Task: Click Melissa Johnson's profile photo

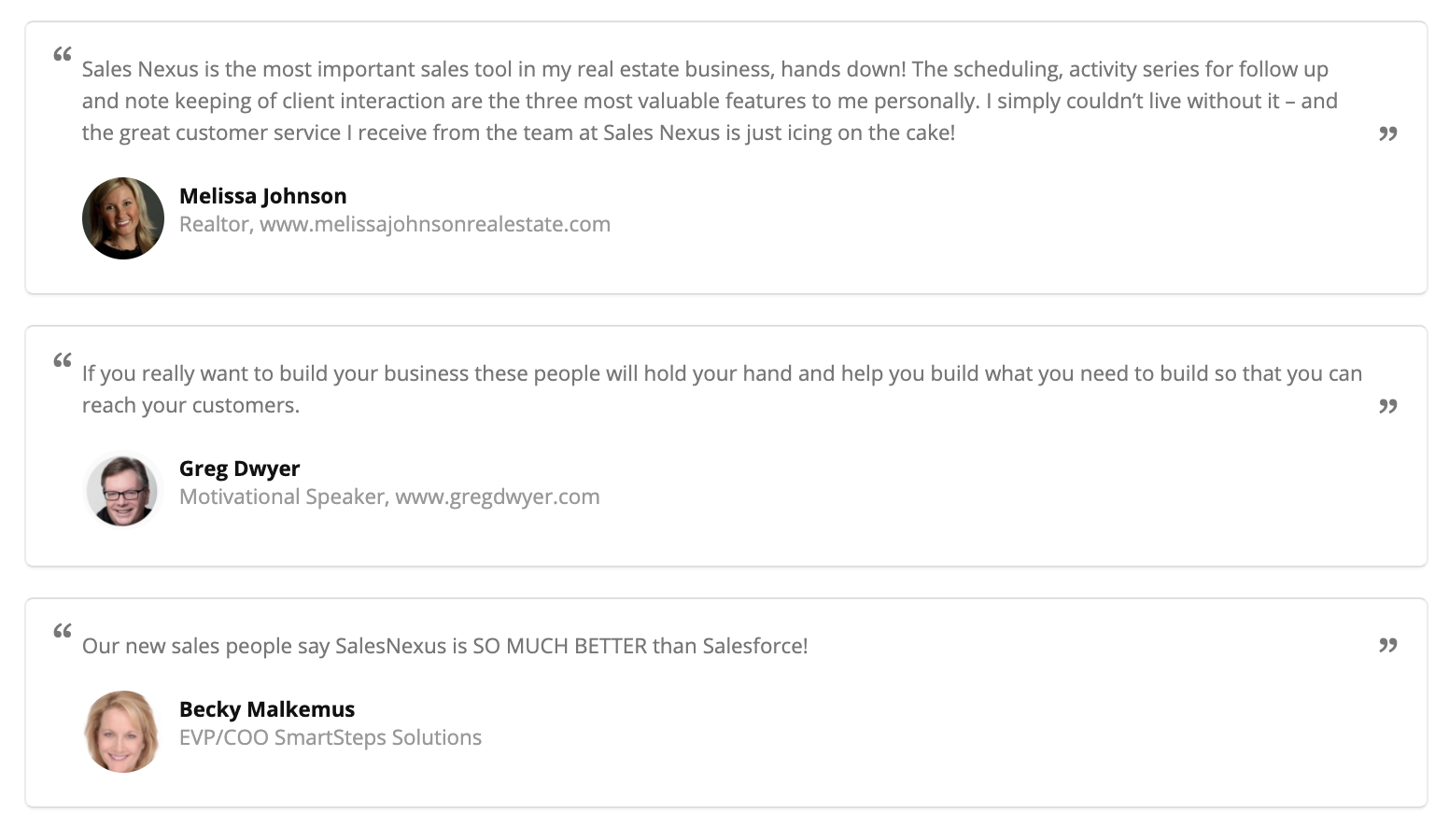Action: (123, 218)
